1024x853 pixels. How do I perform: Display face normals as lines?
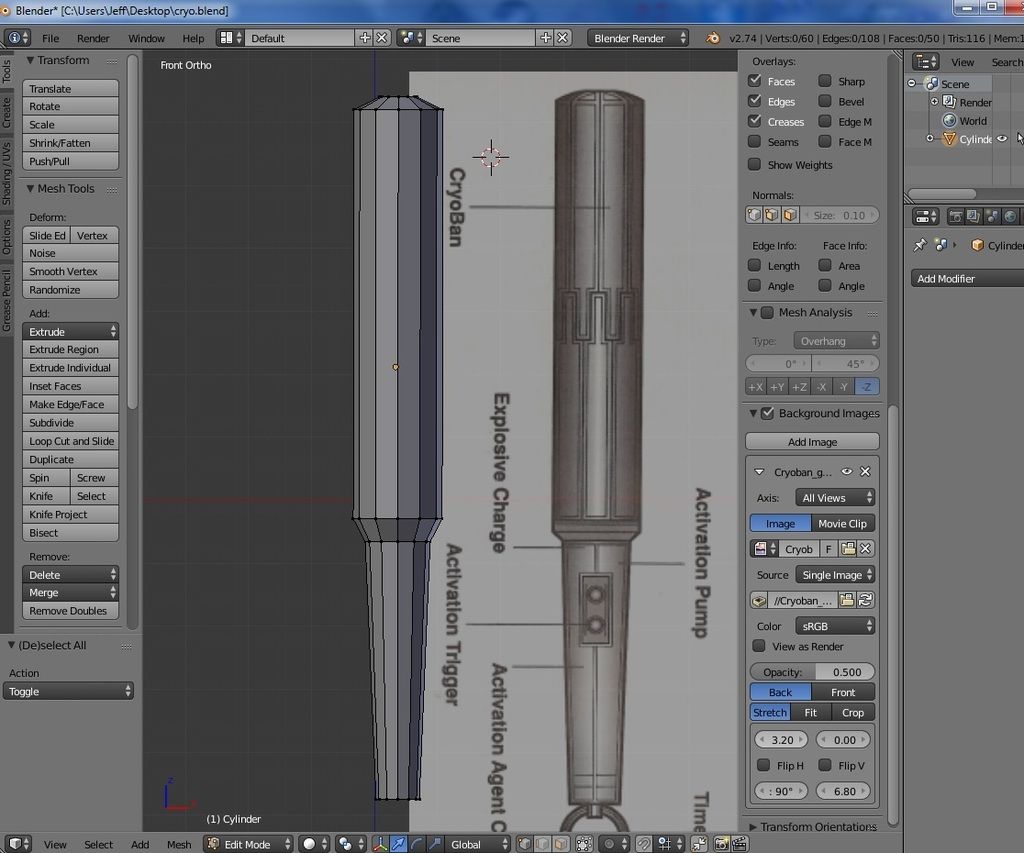point(790,215)
